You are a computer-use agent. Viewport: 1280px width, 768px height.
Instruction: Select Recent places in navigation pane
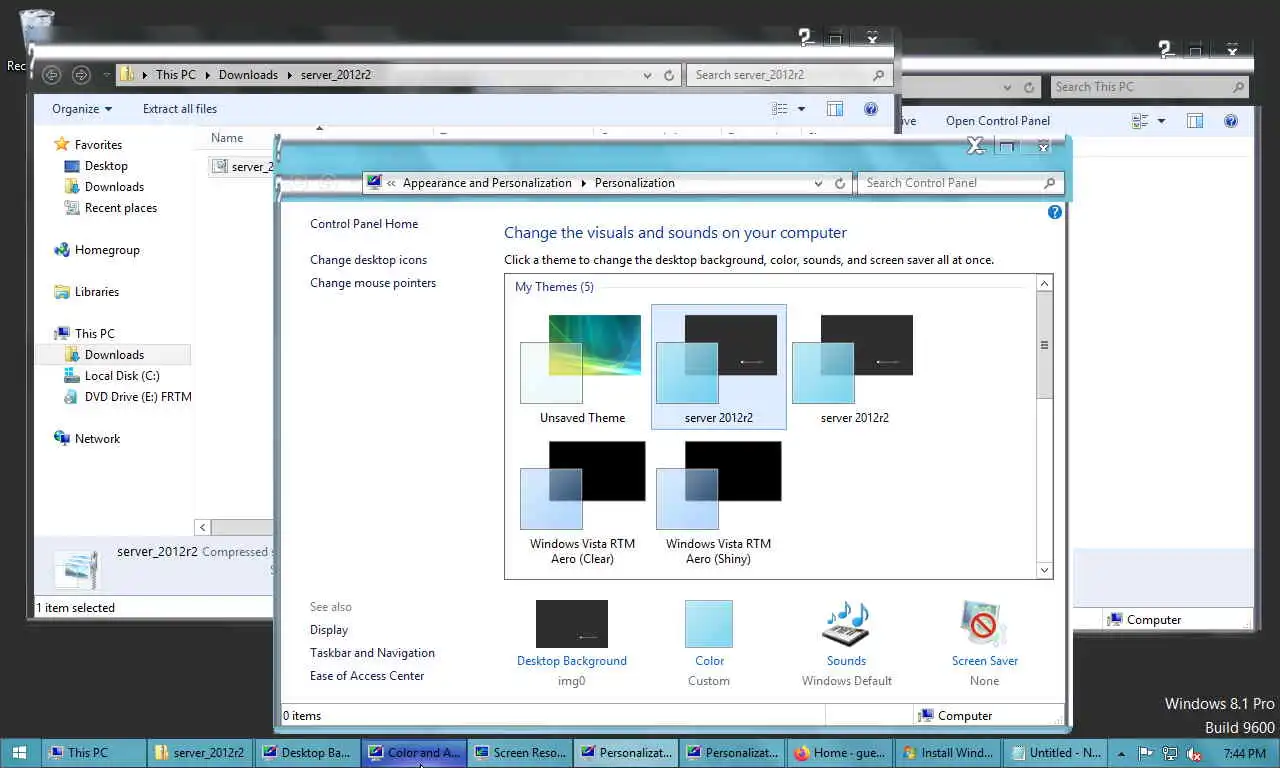(121, 208)
